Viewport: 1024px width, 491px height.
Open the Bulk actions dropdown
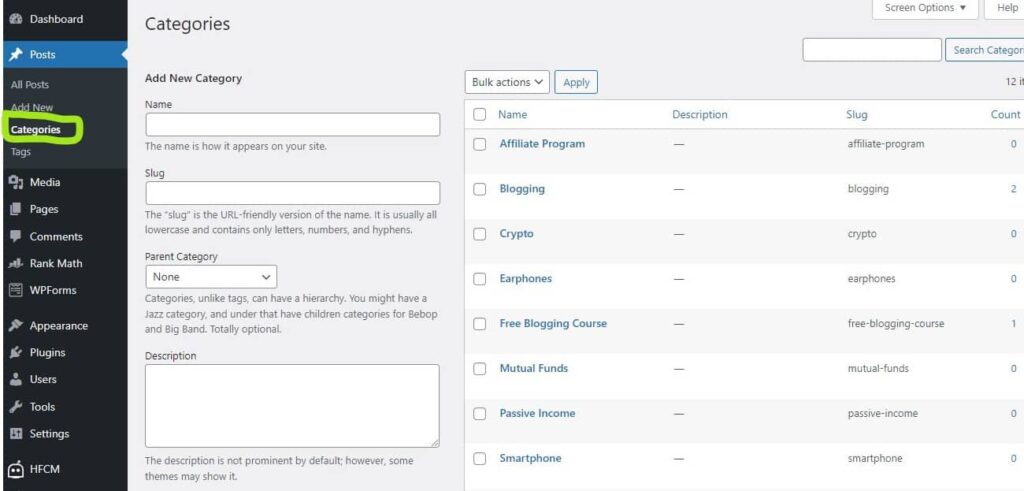507,82
